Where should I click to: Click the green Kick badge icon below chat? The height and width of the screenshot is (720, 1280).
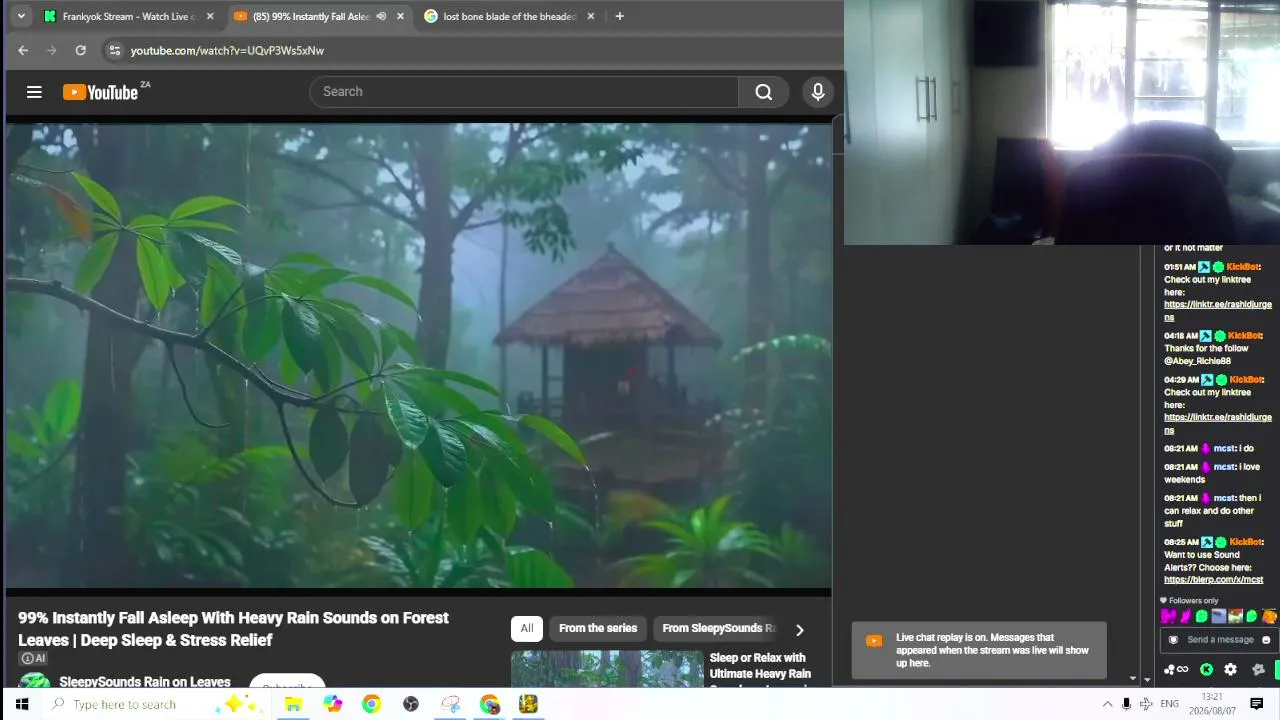coord(1206,670)
